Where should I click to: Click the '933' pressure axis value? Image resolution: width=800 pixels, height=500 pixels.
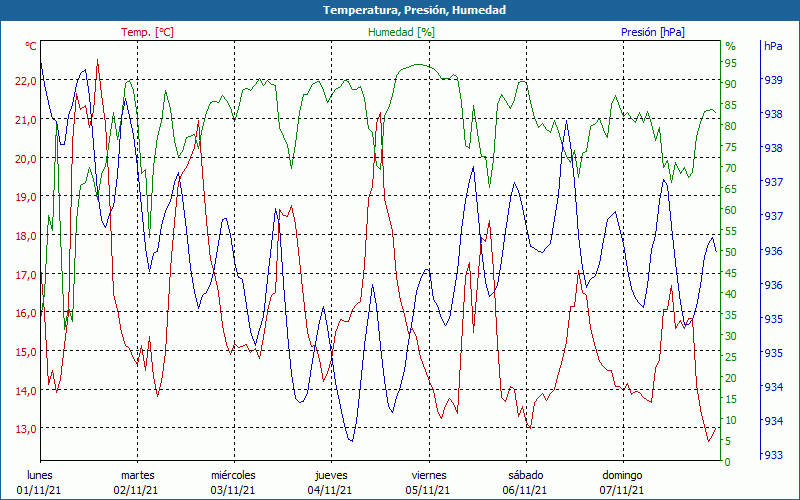(x=772, y=455)
